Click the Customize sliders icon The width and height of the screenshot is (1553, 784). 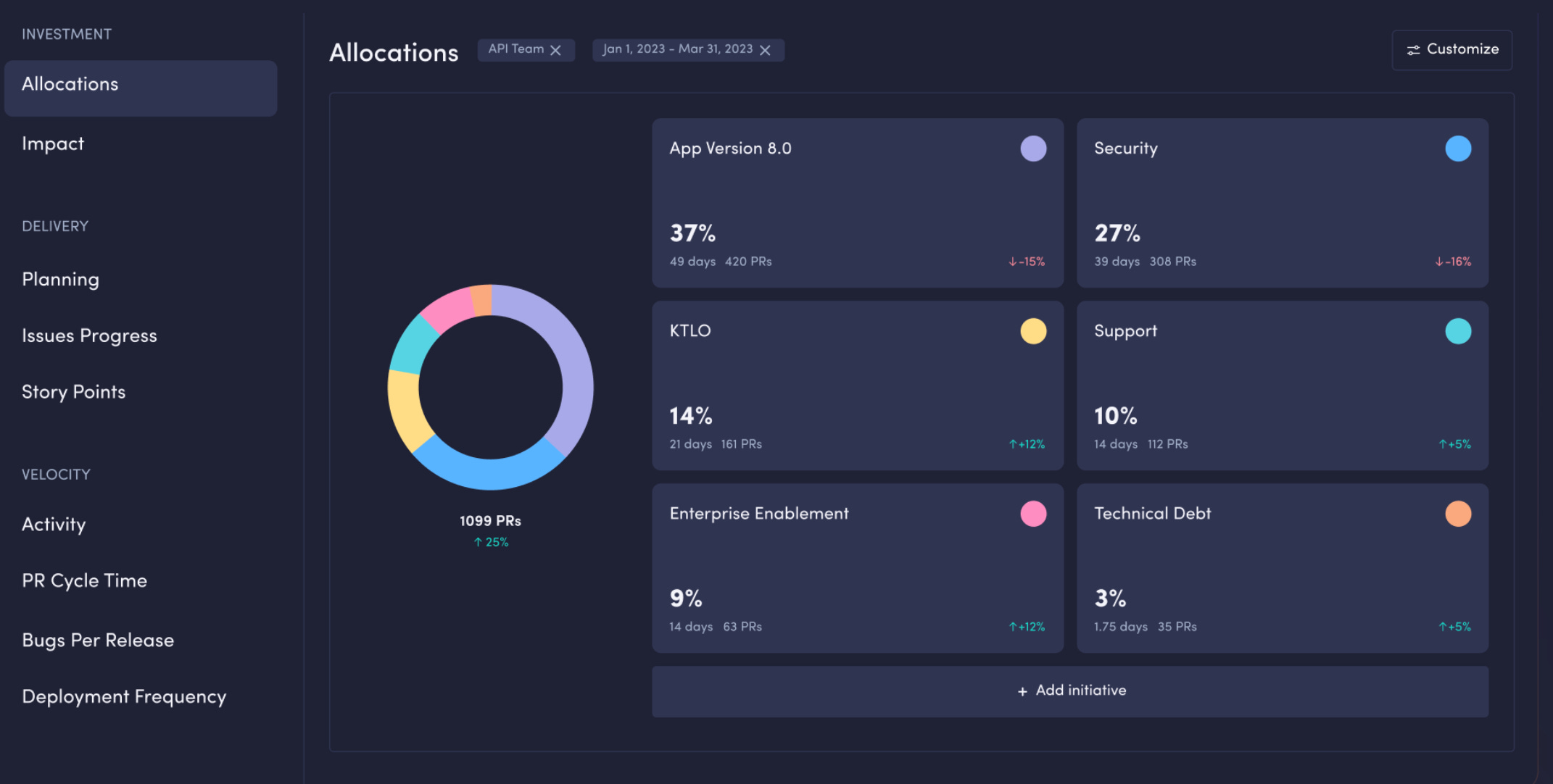(x=1413, y=50)
